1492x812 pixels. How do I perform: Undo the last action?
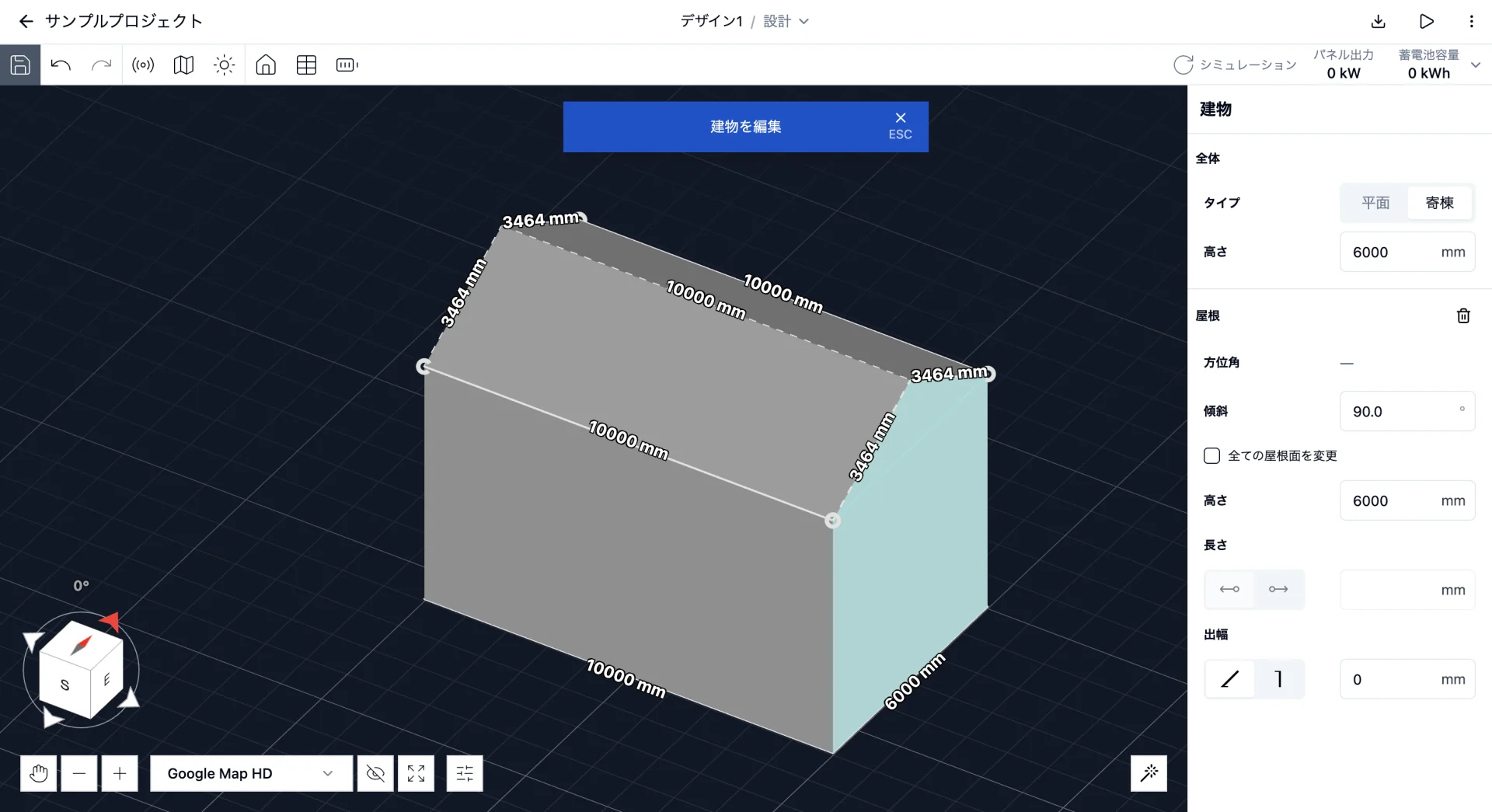coord(61,65)
